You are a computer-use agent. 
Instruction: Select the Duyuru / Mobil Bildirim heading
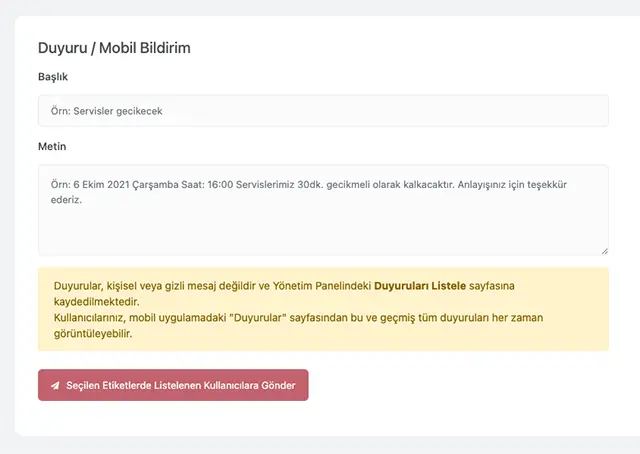point(114,47)
